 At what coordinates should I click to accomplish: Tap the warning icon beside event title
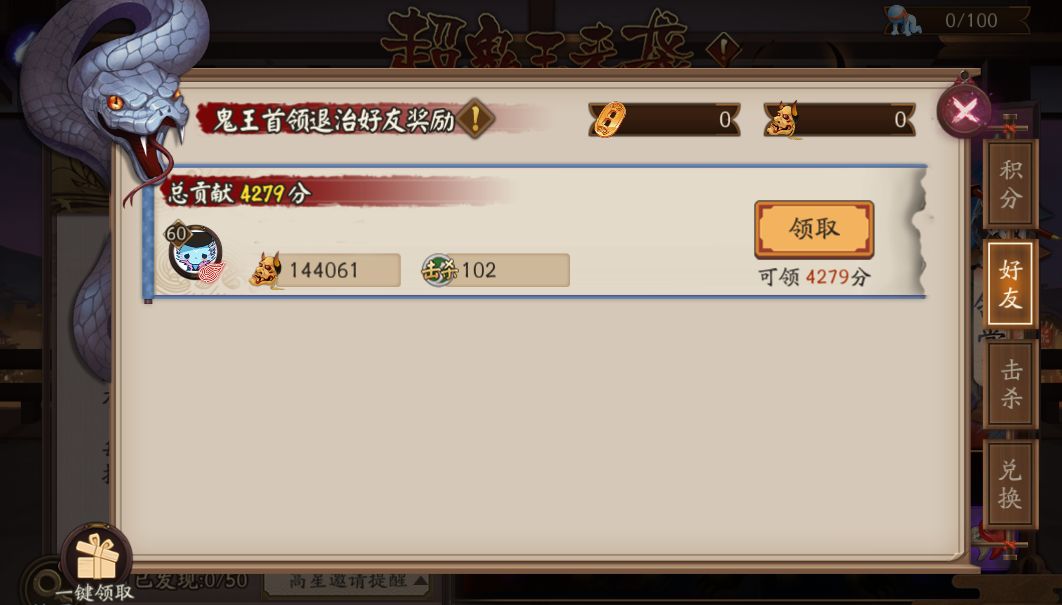[x=723, y=50]
